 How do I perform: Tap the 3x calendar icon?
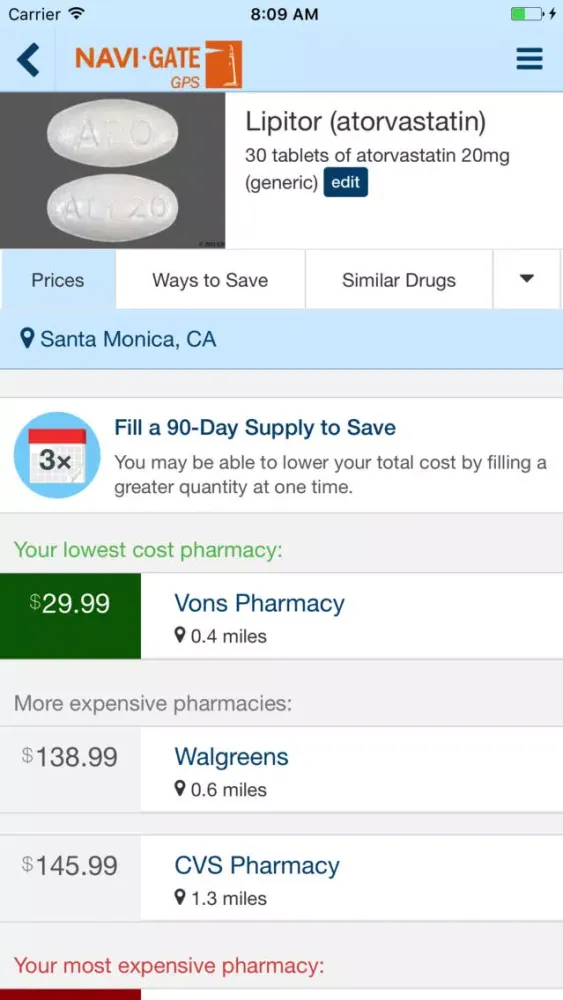[x=57, y=455]
